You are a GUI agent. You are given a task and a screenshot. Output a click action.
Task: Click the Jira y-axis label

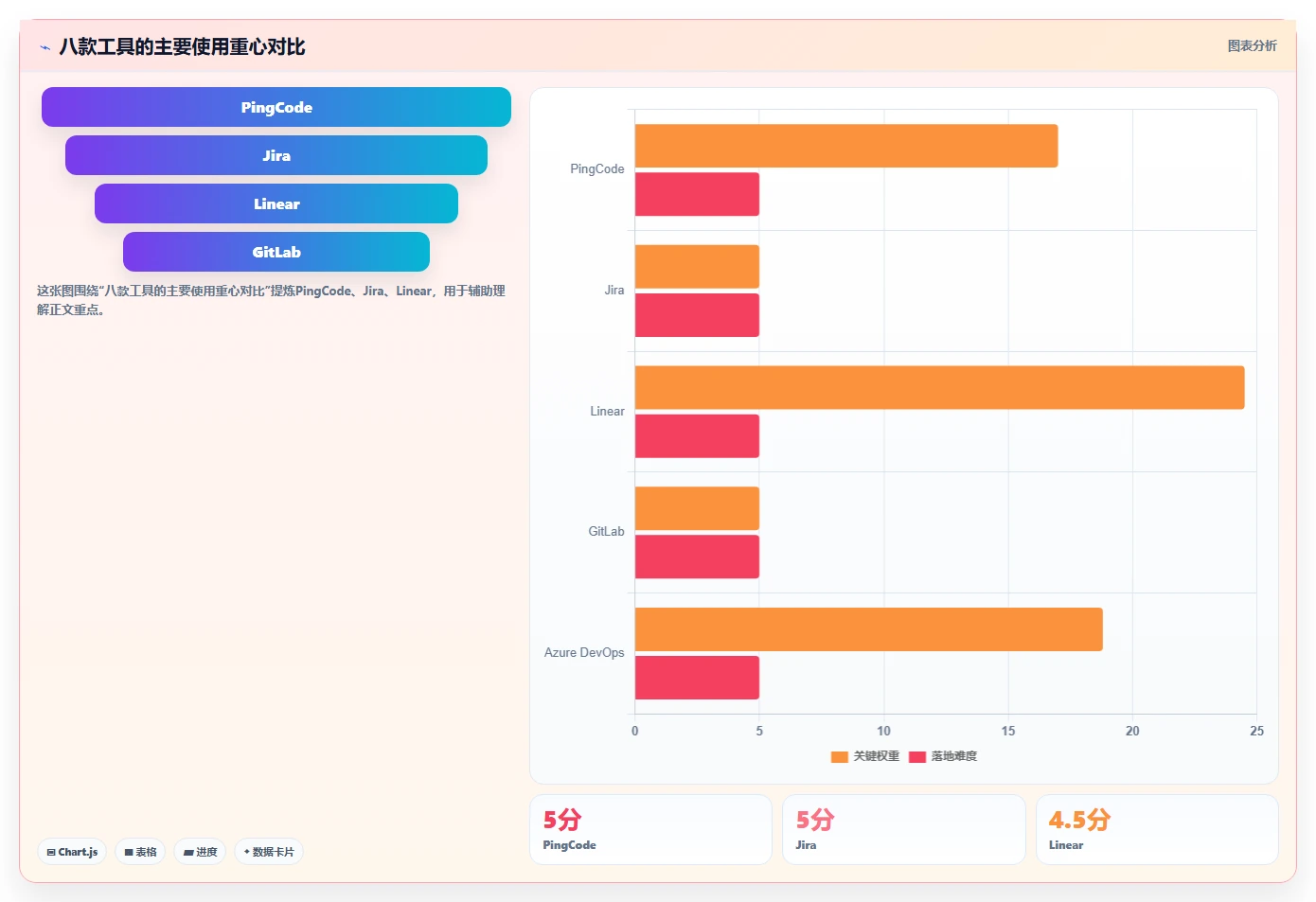pos(614,291)
